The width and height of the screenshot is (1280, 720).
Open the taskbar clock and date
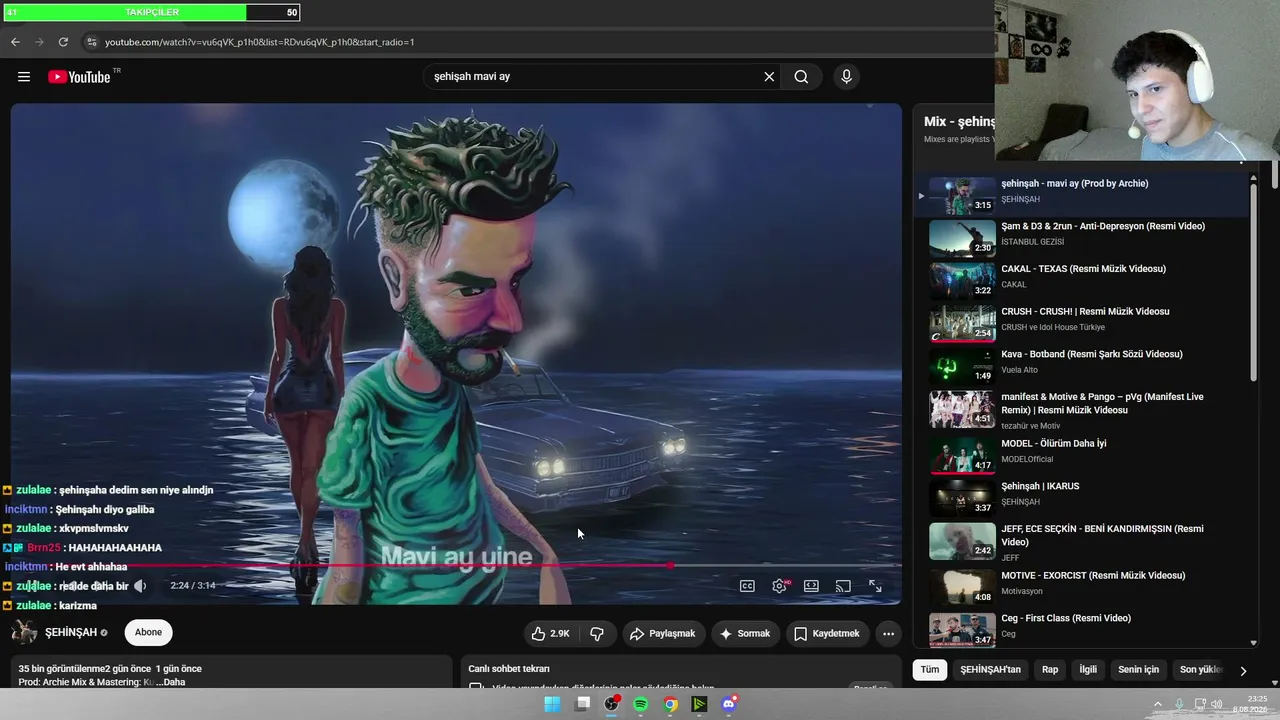click(x=1251, y=704)
